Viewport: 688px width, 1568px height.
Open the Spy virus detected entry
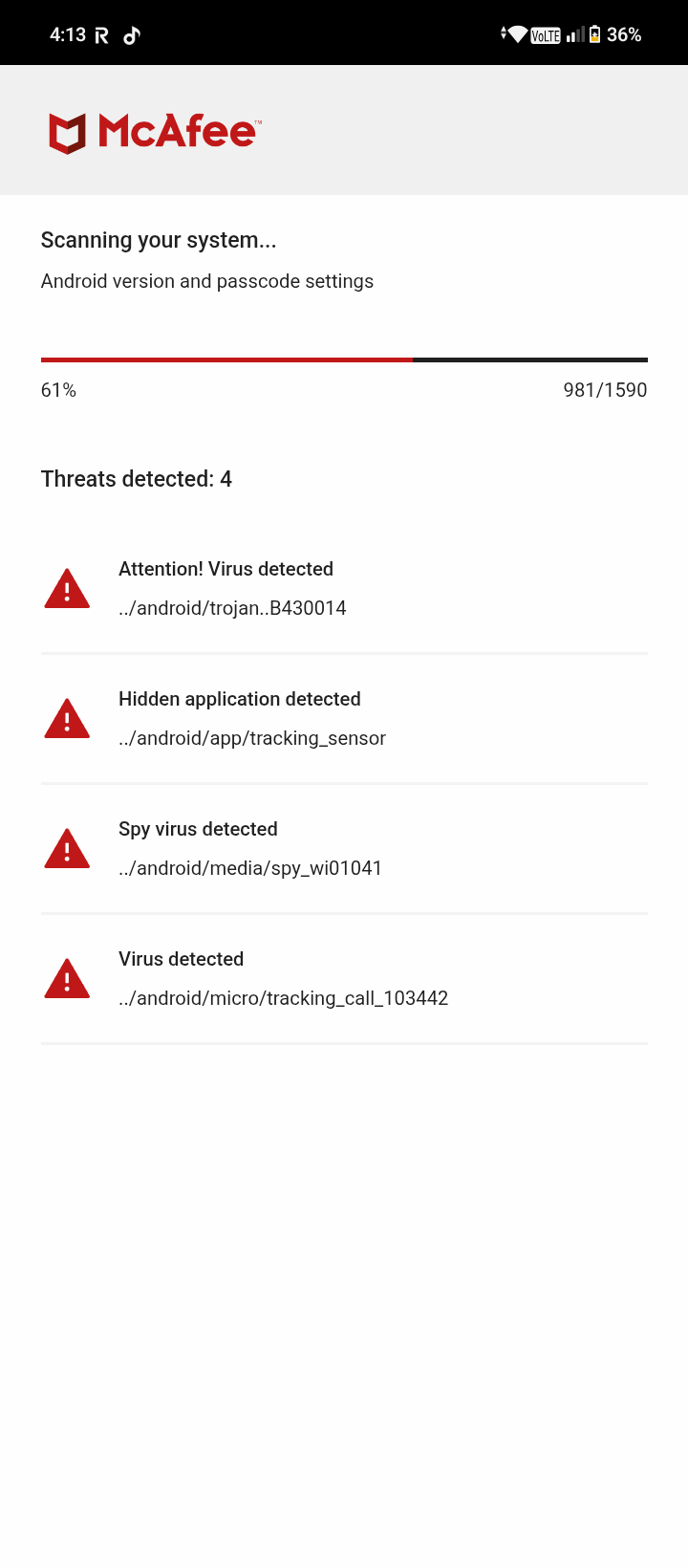198,829
